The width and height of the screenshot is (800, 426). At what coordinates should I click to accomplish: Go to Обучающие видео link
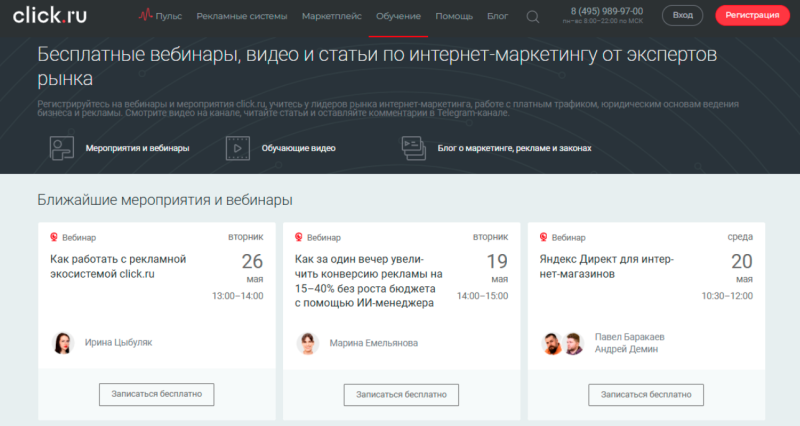(x=298, y=148)
